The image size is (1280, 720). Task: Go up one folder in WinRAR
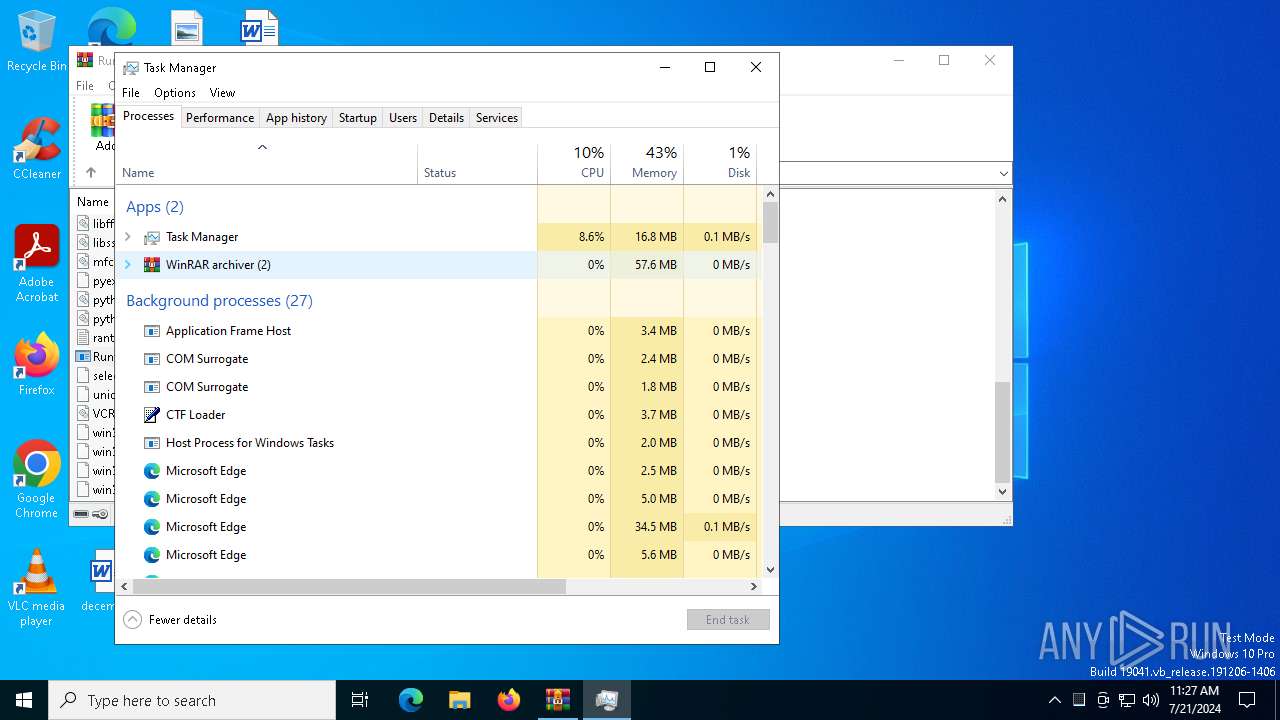(x=90, y=173)
